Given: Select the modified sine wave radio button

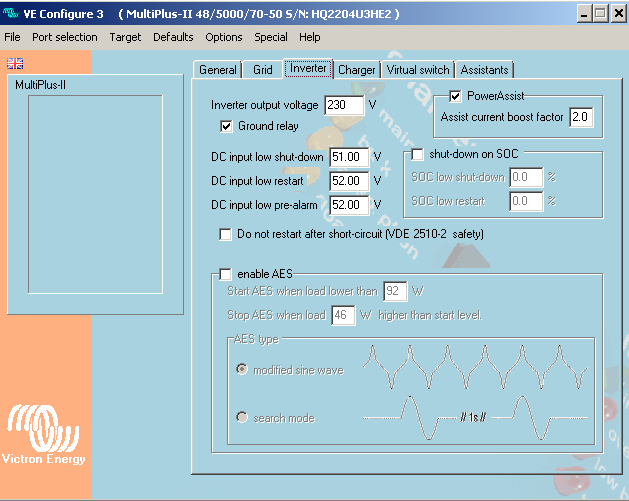Looking at the screenshot, I should pos(242,369).
